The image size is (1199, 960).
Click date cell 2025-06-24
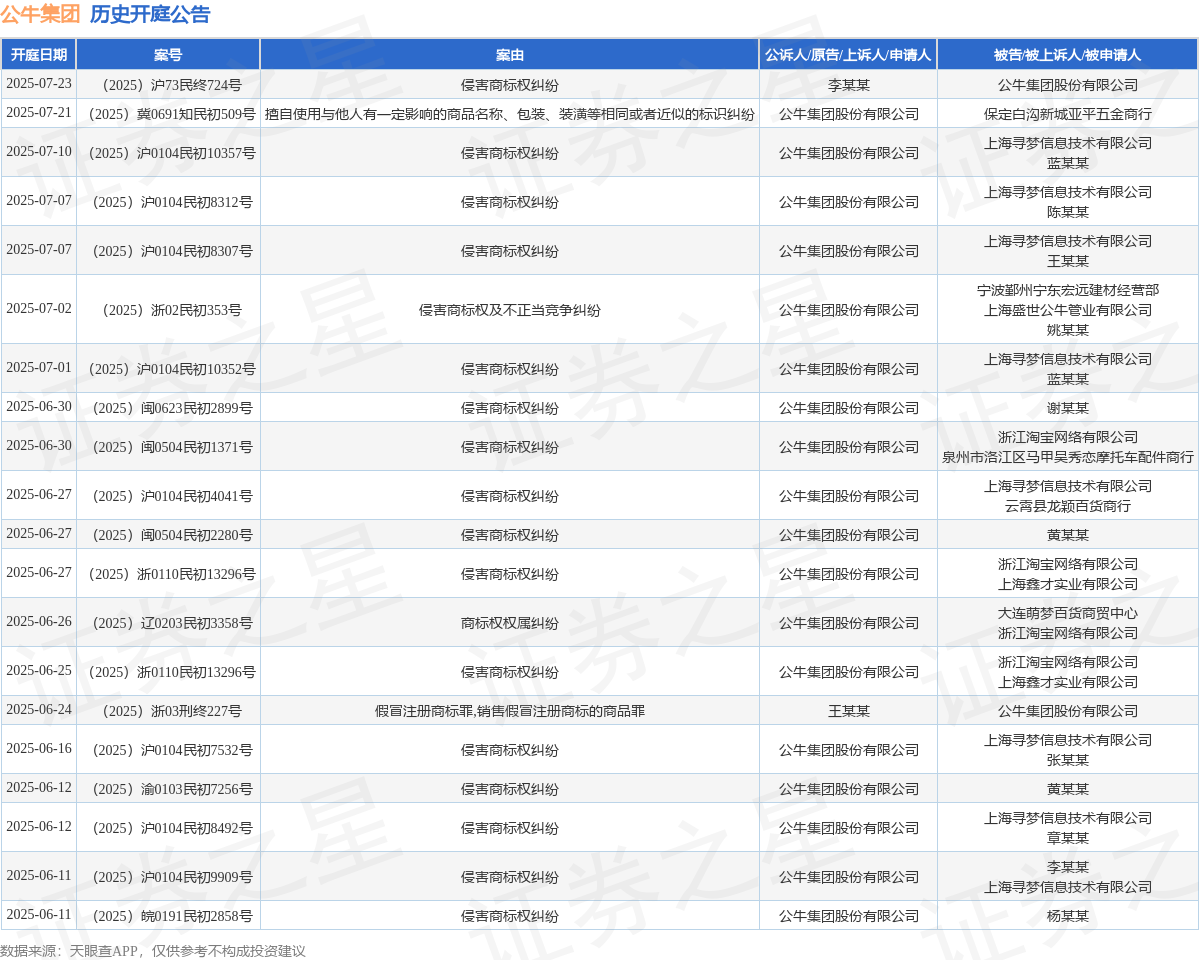pos(39,709)
